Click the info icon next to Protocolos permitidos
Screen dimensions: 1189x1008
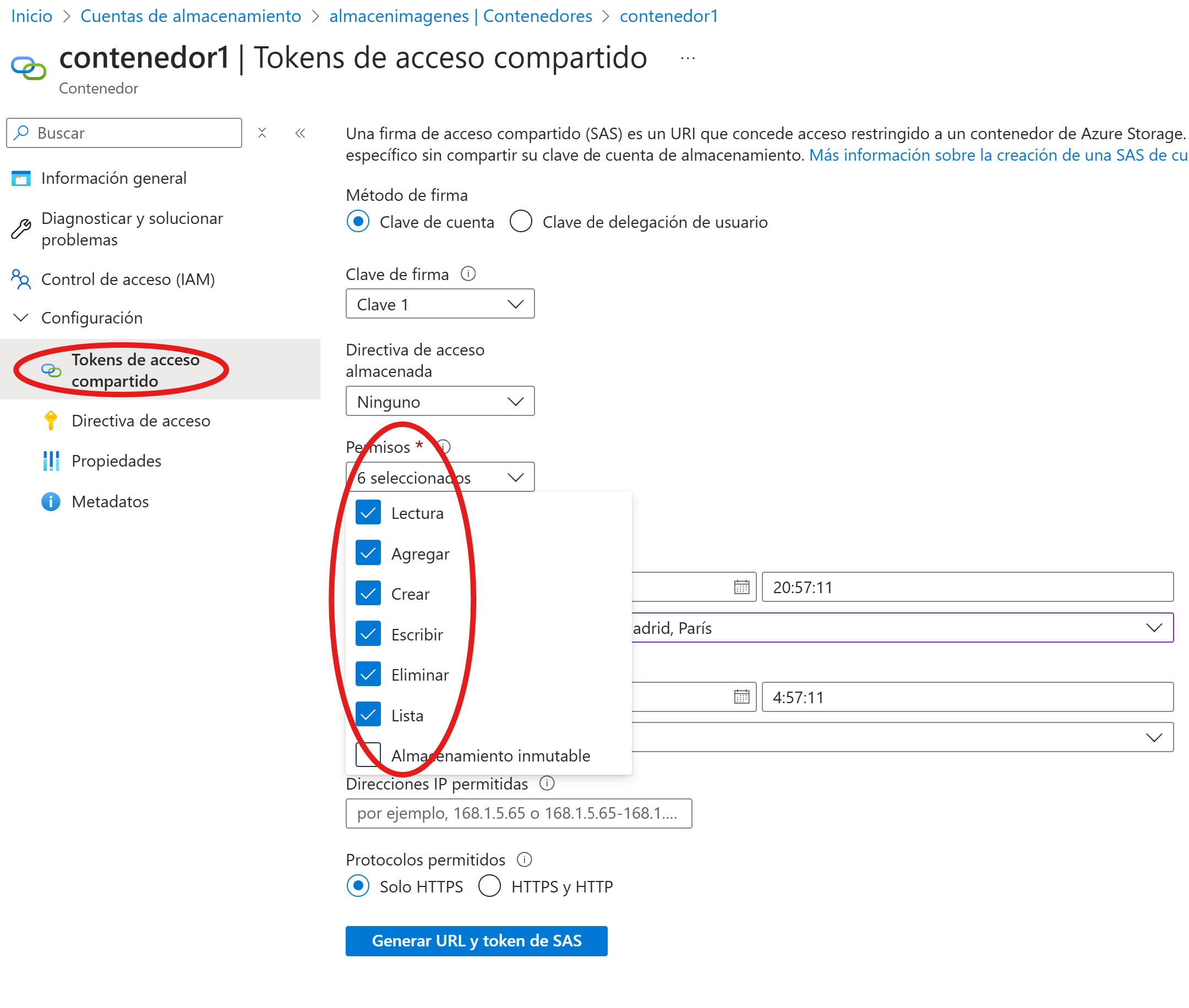[524, 859]
